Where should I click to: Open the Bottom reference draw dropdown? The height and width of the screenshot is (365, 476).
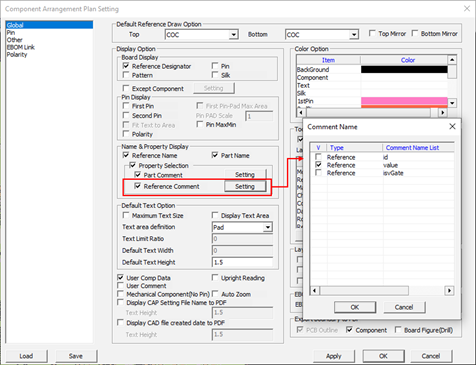coord(354,35)
